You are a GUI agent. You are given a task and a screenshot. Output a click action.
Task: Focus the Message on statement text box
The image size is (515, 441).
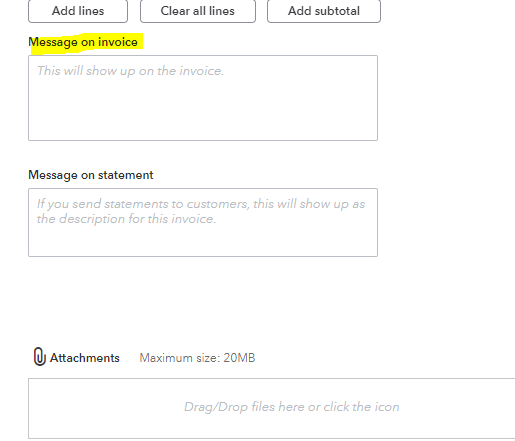click(203, 222)
